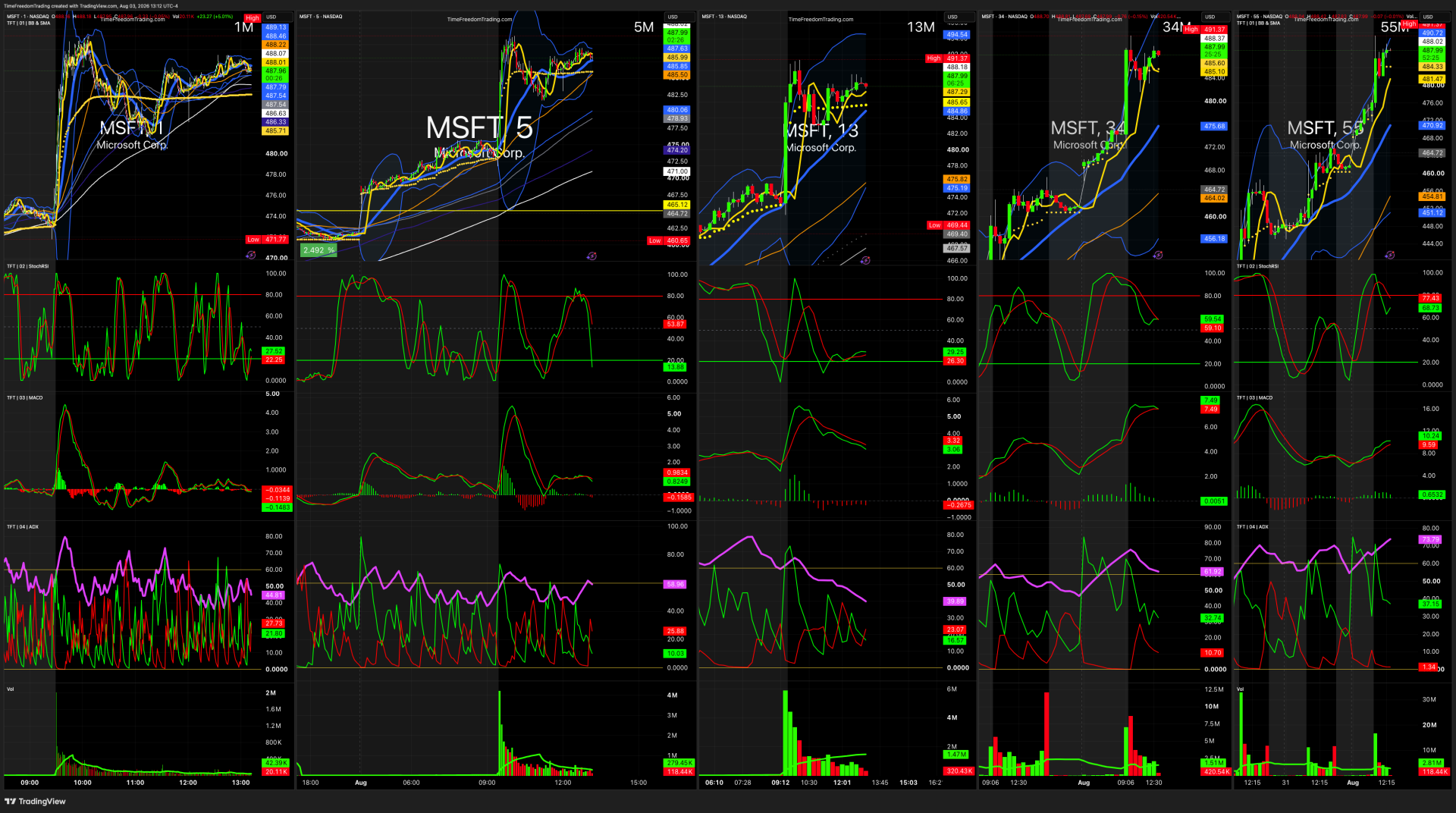This screenshot has height=813, width=1456.
Task: Click the BB & SMA indicator label on 1M chart
Action: click(x=29, y=23)
